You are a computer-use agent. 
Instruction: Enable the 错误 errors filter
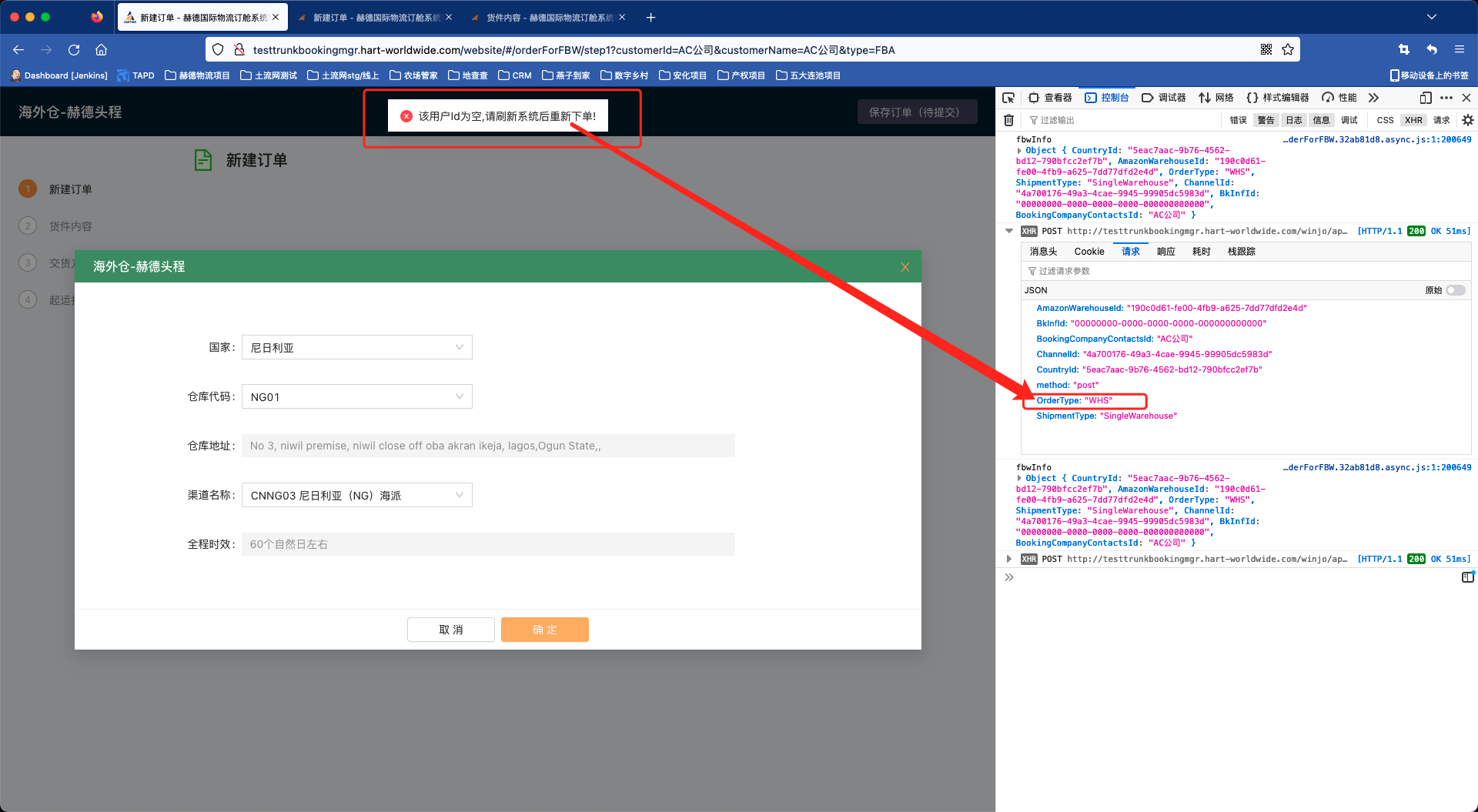[1238, 120]
